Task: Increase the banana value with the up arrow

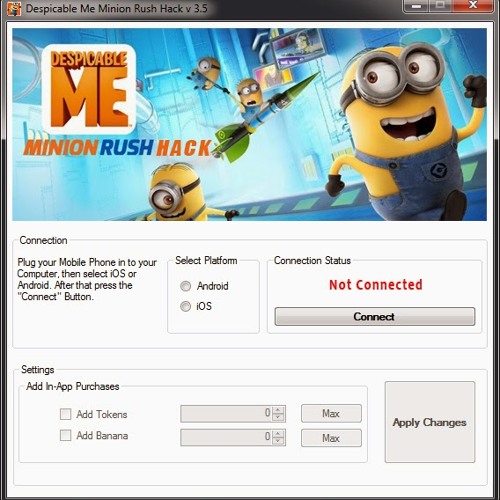Action: (278, 433)
